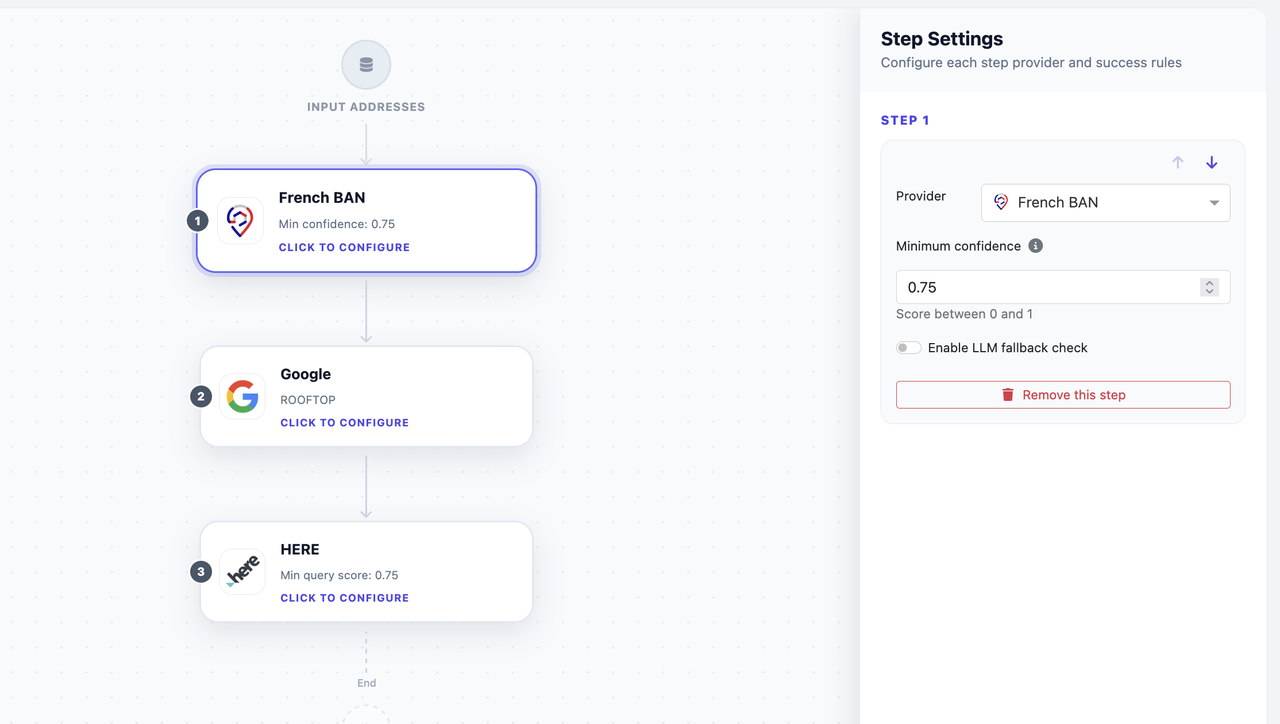Click the trash icon in the remove button
This screenshot has height=724, width=1280.
[1008, 395]
